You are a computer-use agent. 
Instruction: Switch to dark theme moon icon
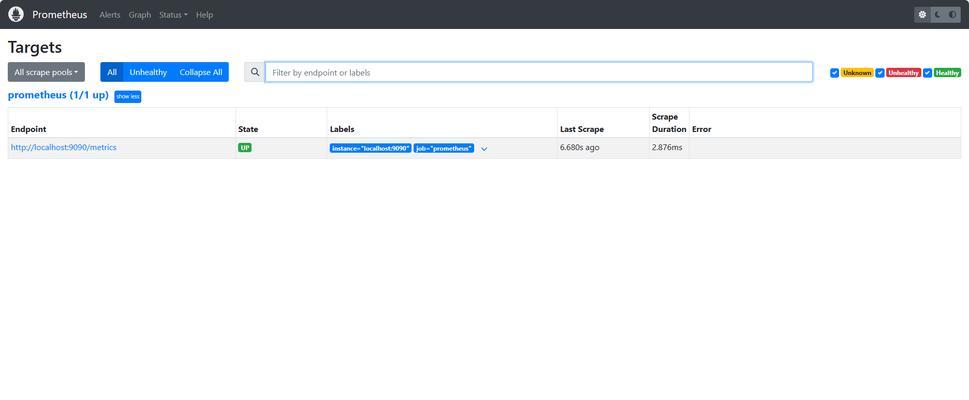(937, 14)
